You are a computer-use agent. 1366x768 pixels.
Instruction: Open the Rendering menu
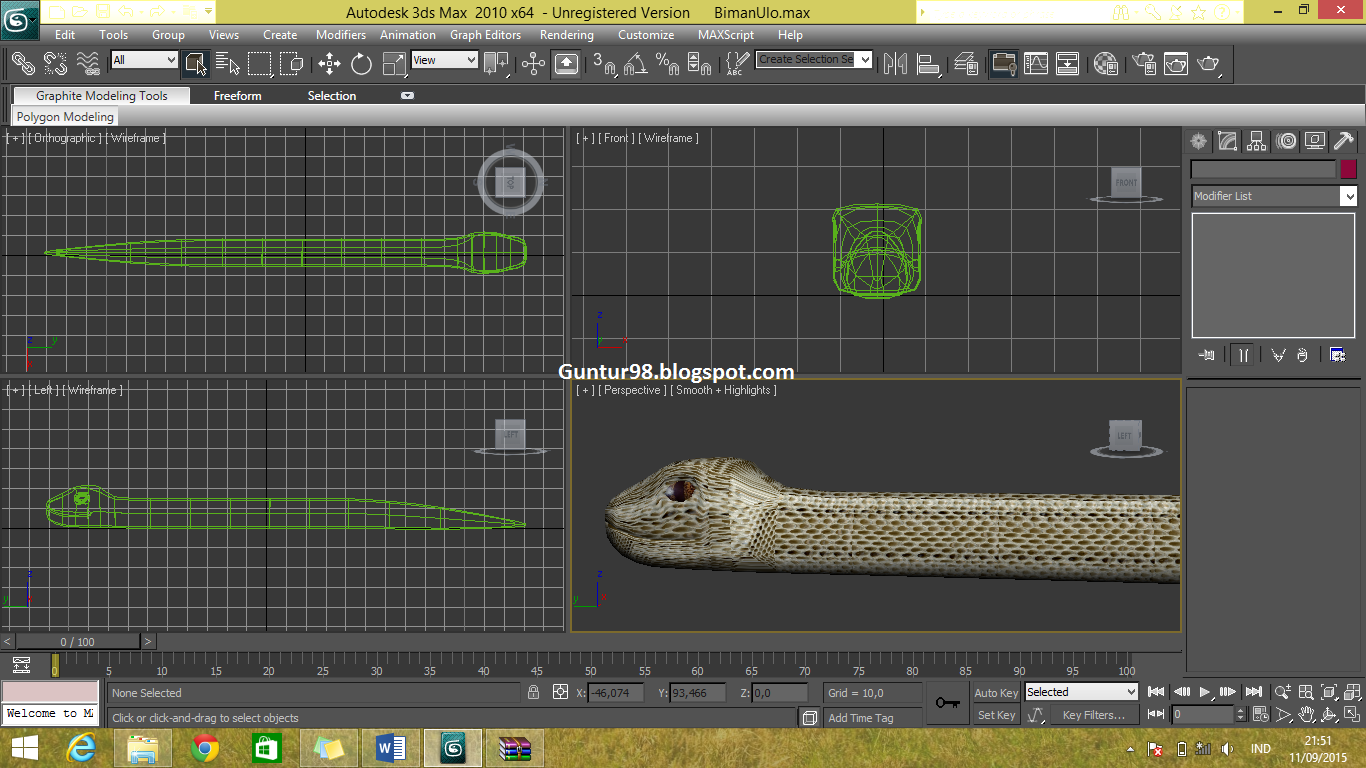coord(566,35)
